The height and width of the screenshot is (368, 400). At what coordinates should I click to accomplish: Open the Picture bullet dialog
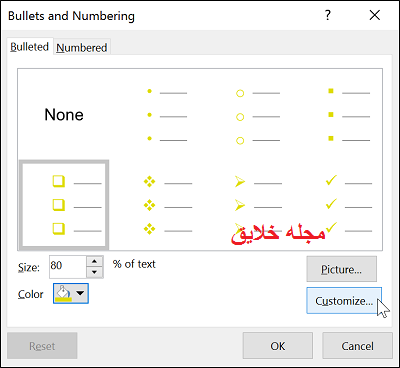click(342, 269)
